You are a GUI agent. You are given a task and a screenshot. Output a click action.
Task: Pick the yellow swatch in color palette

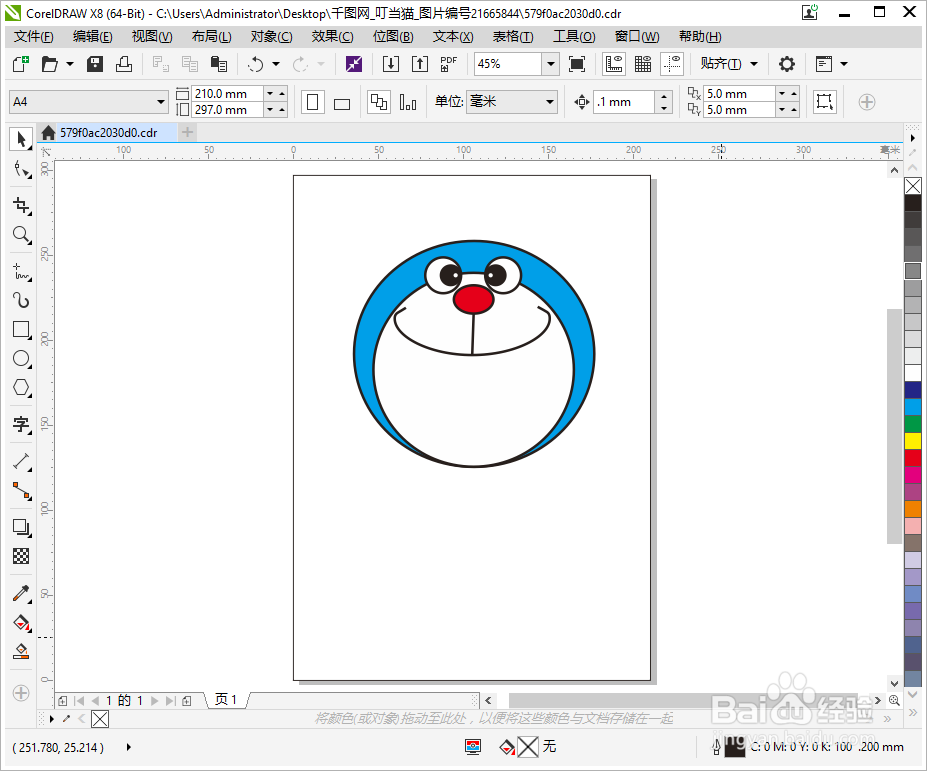point(913,440)
